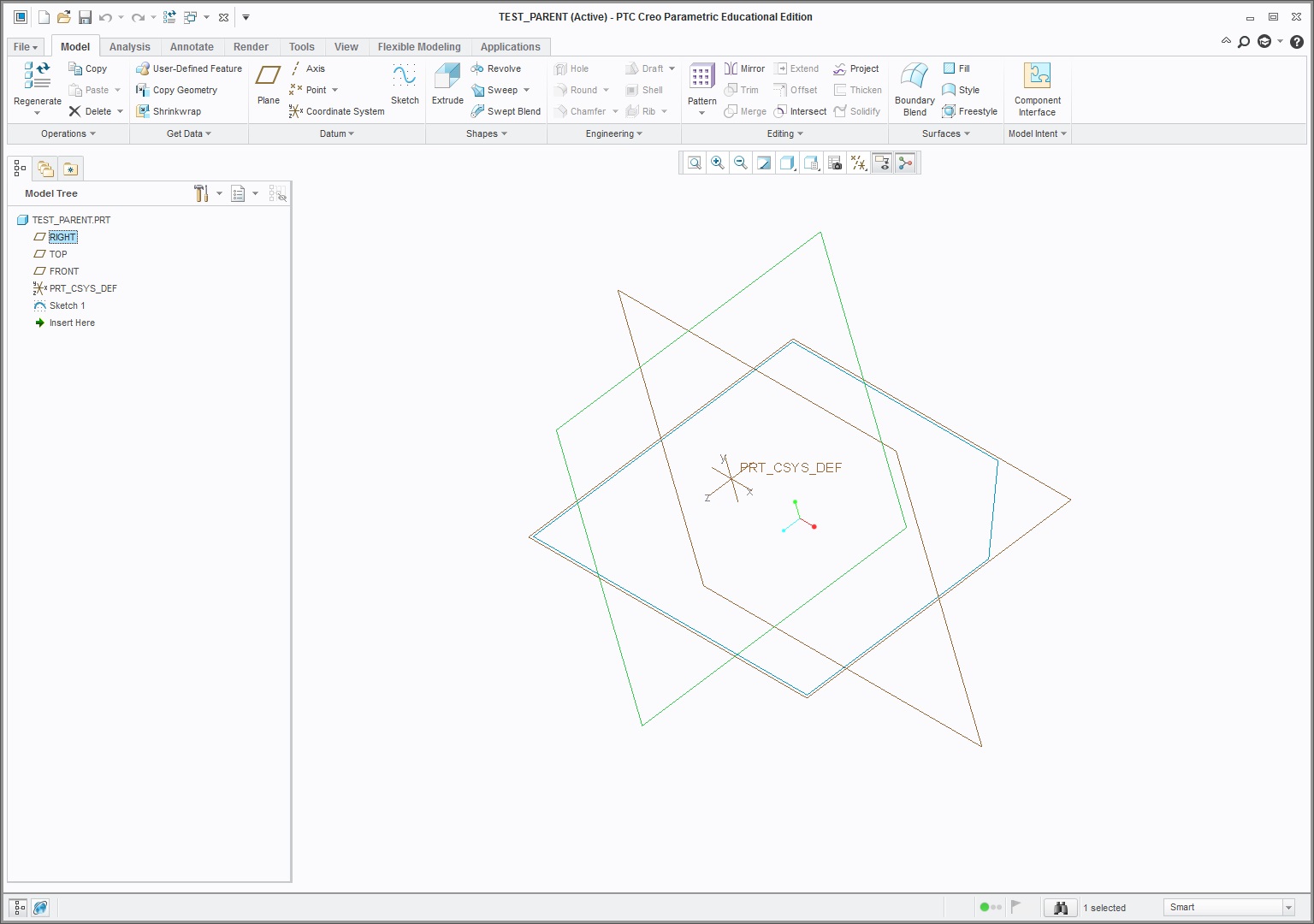Open the Help question mark icon
1314x924 pixels.
(x=1297, y=41)
